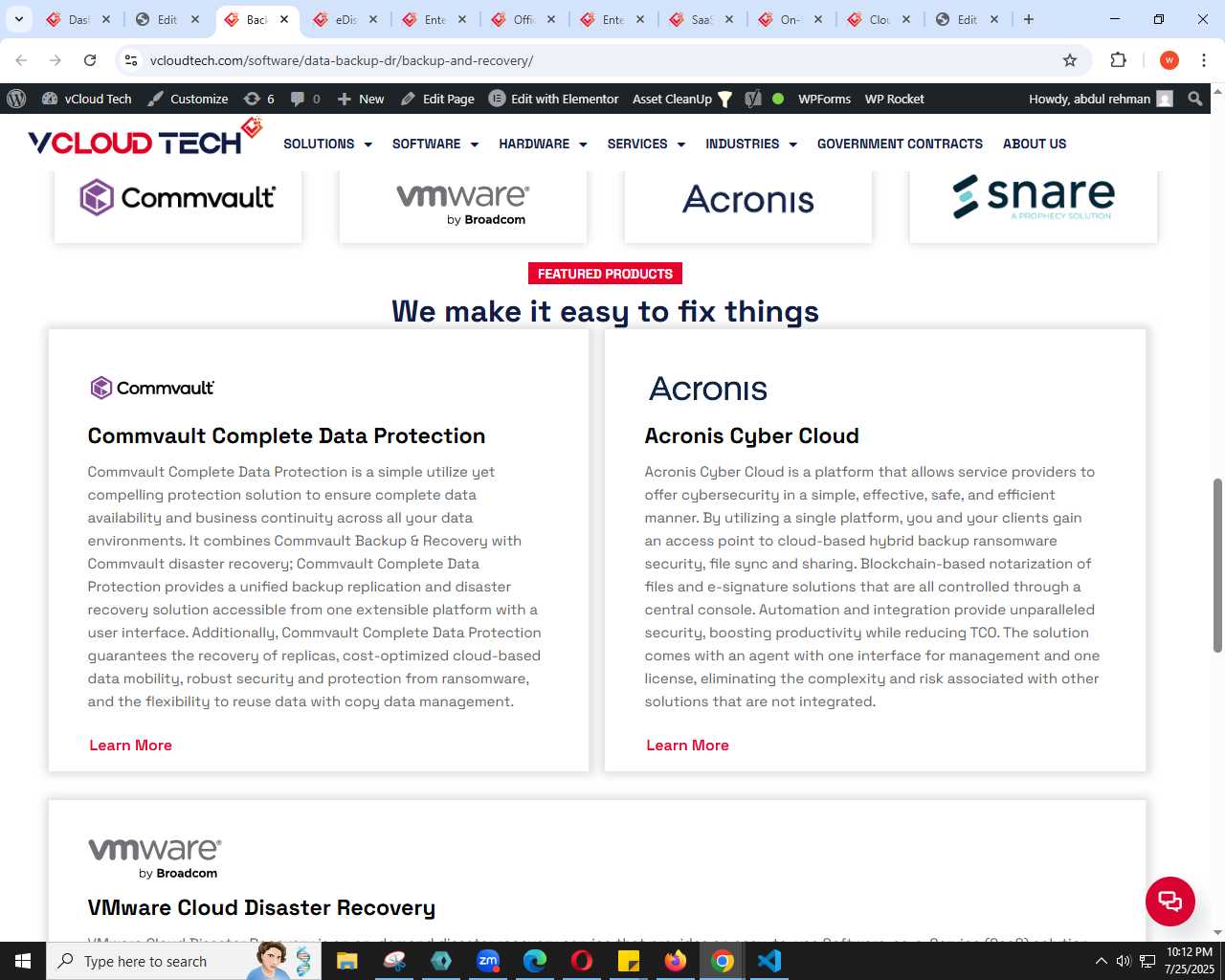Click the Windows taskbar search box
1225x980 pixels.
184,961
